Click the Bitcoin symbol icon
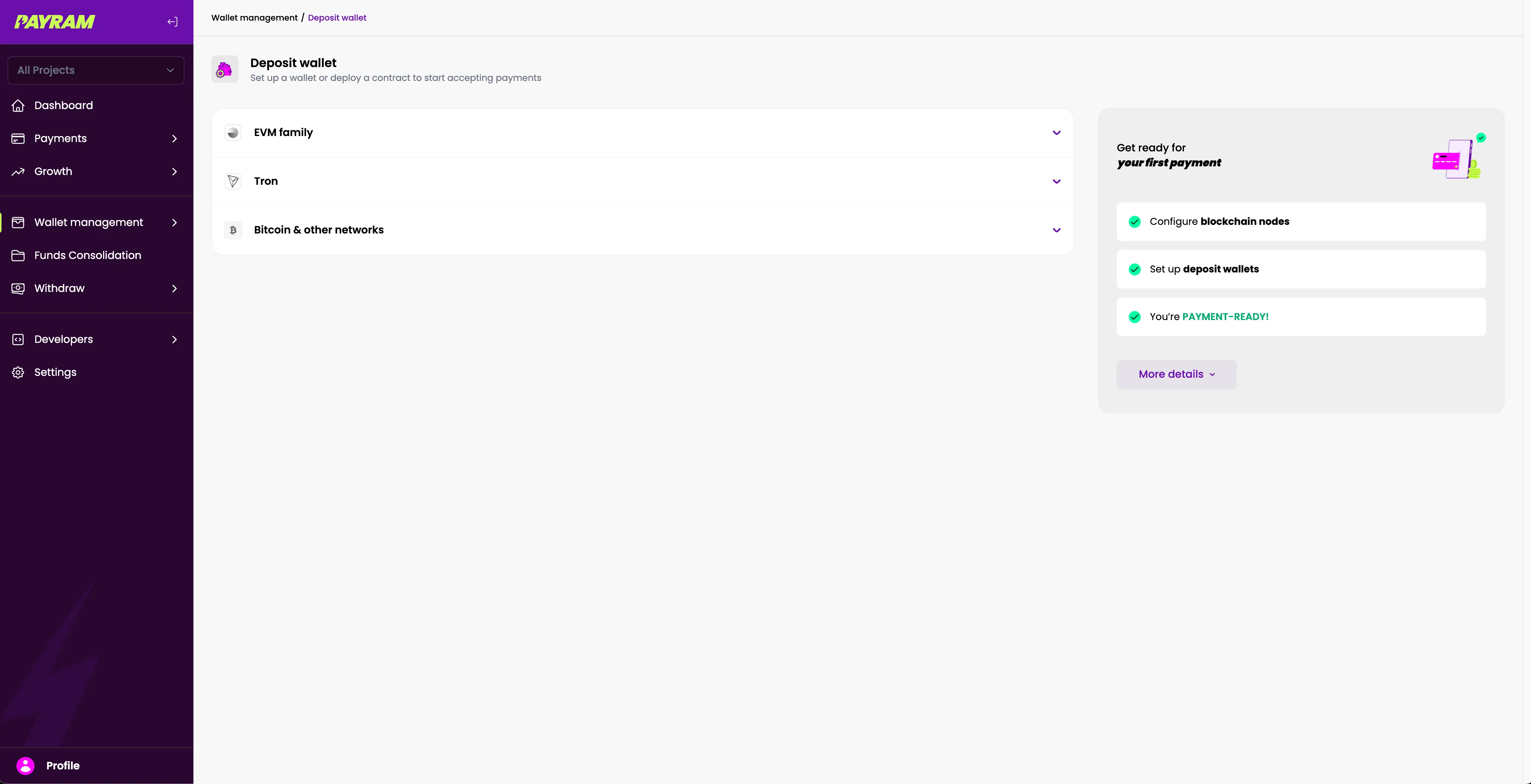1531x784 pixels. click(x=233, y=230)
